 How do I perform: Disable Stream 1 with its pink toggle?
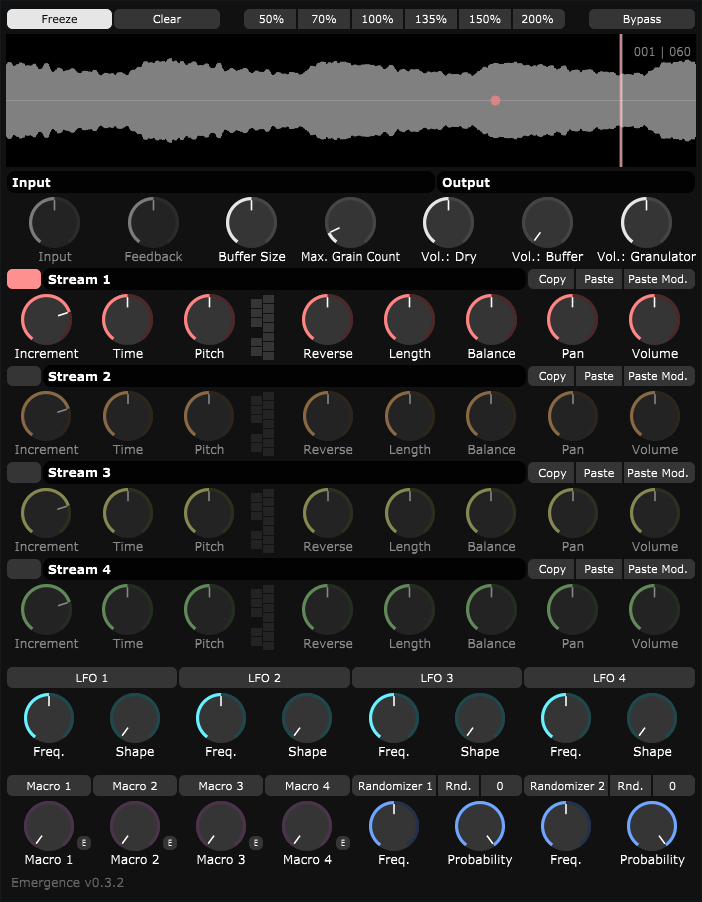pyautogui.click(x=24, y=280)
